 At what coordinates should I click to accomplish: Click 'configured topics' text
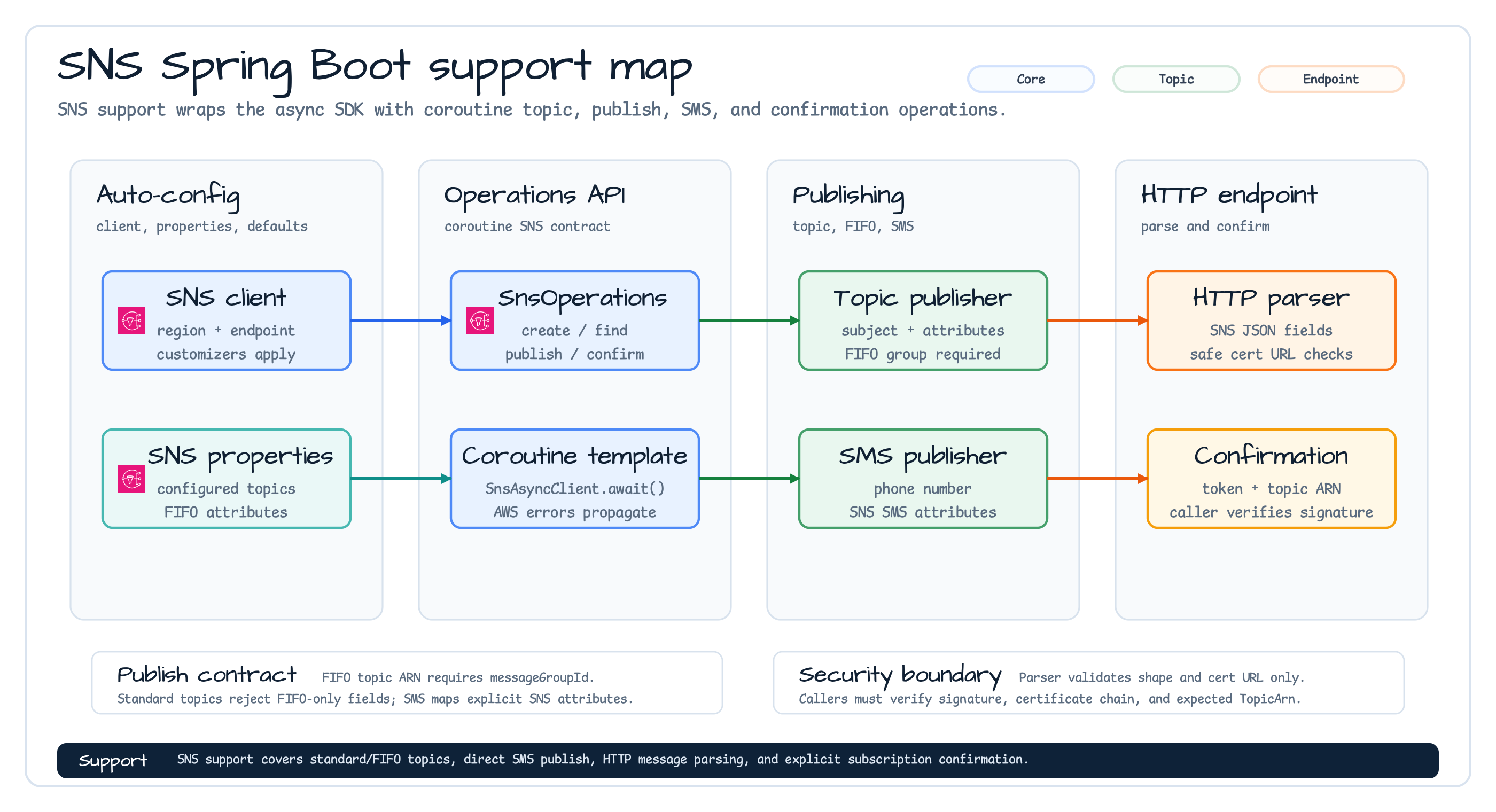(x=226, y=489)
